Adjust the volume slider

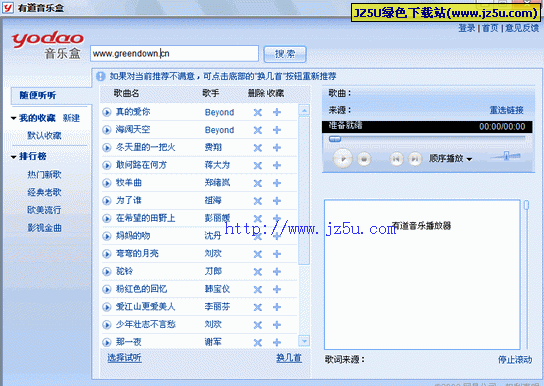(x=506, y=156)
